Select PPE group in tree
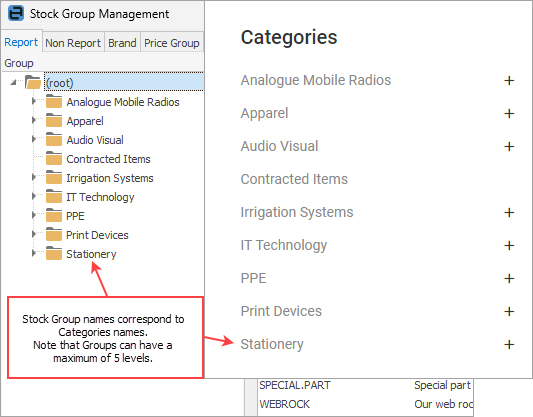 (75, 216)
